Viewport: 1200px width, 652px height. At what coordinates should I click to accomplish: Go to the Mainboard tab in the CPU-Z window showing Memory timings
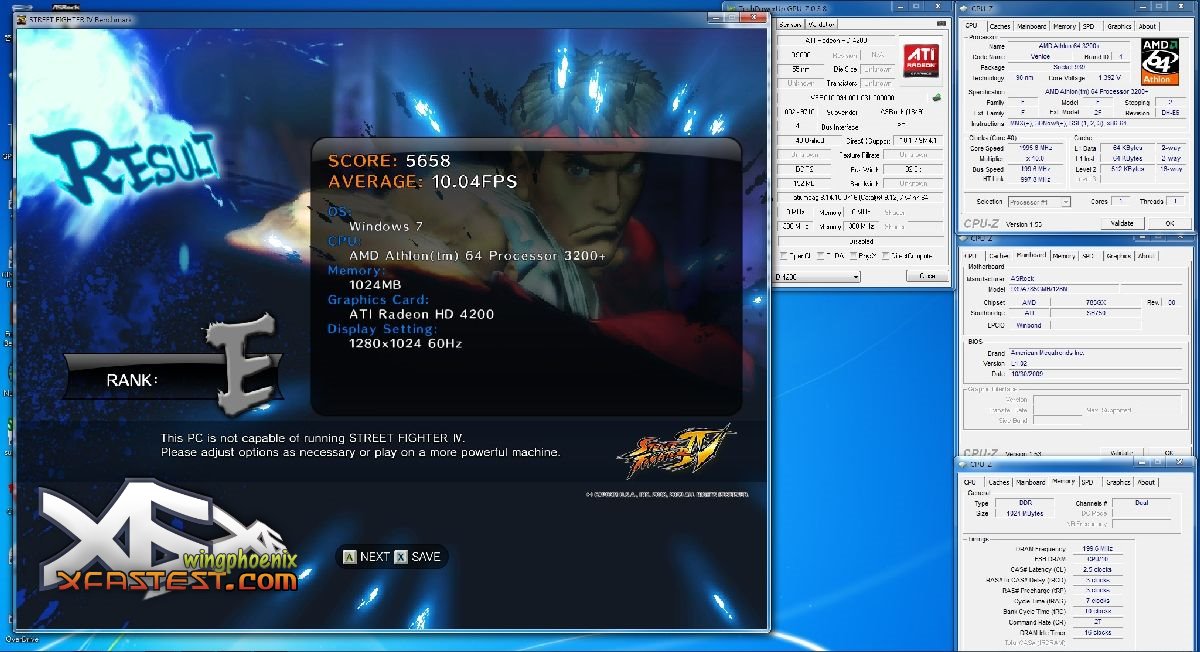1031,481
